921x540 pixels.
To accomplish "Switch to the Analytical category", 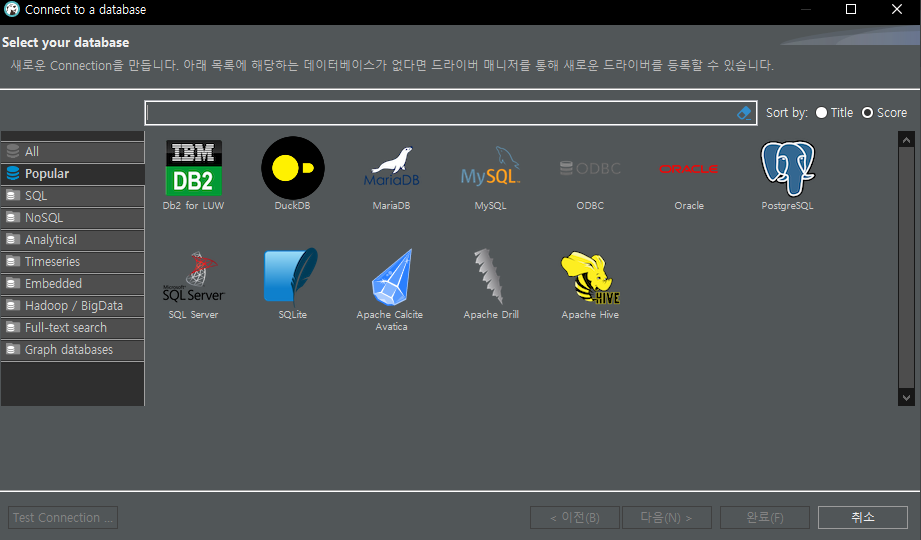I will point(72,240).
